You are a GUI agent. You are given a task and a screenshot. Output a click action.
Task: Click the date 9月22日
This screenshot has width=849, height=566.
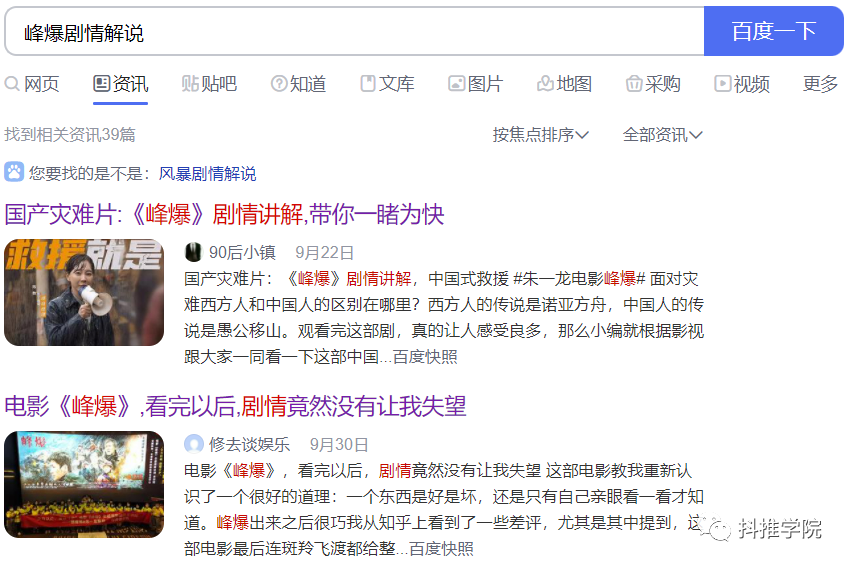pyautogui.click(x=324, y=252)
